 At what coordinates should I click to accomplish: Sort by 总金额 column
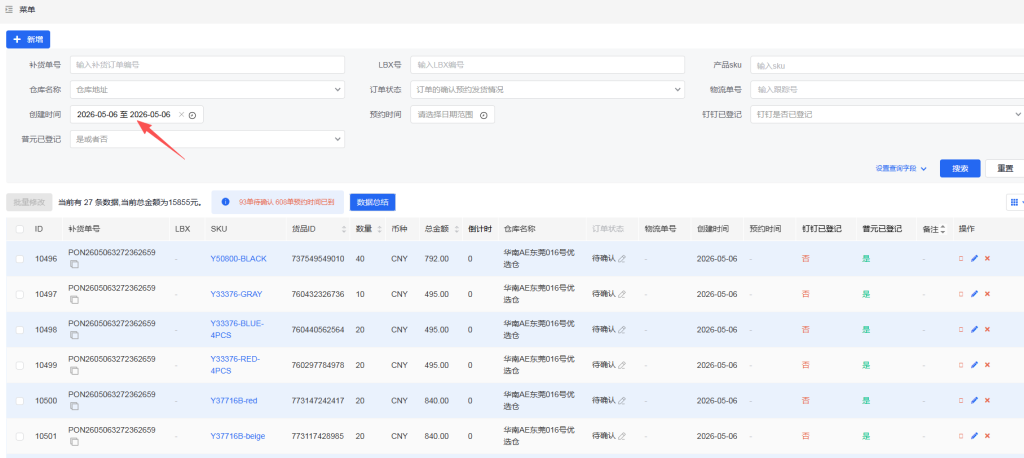[x=456, y=229]
